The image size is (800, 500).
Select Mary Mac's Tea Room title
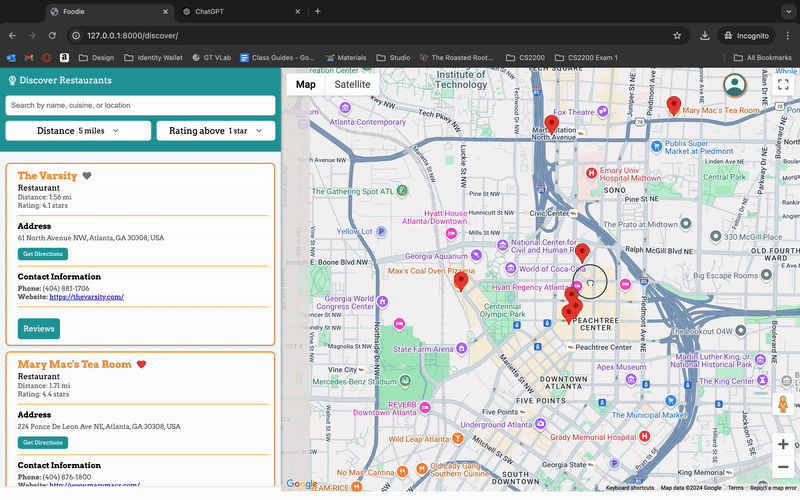pyautogui.click(x=74, y=364)
